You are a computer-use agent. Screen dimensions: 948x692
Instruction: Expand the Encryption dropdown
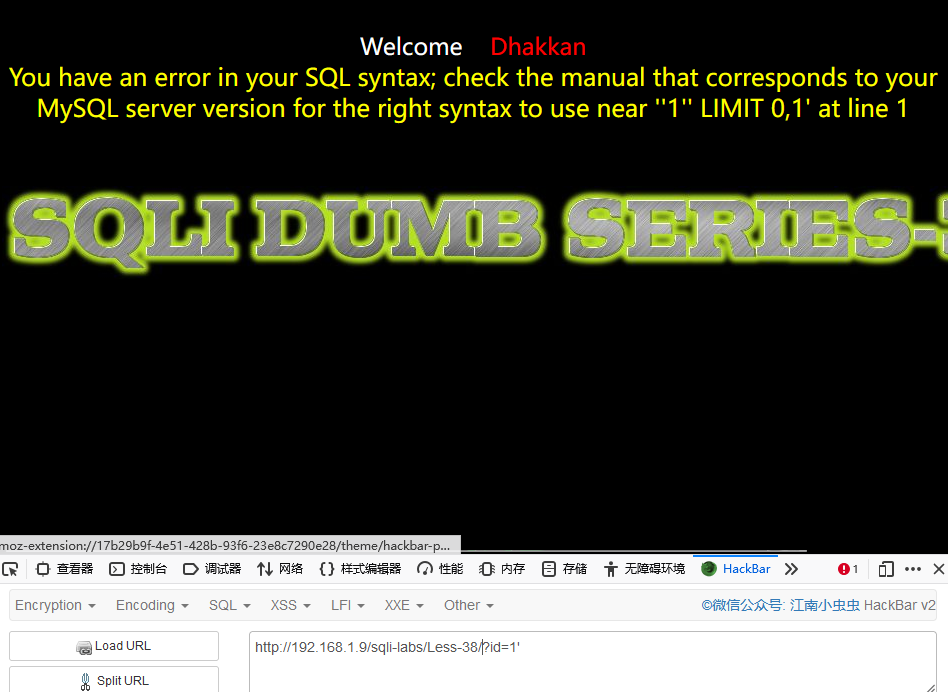click(x=55, y=605)
